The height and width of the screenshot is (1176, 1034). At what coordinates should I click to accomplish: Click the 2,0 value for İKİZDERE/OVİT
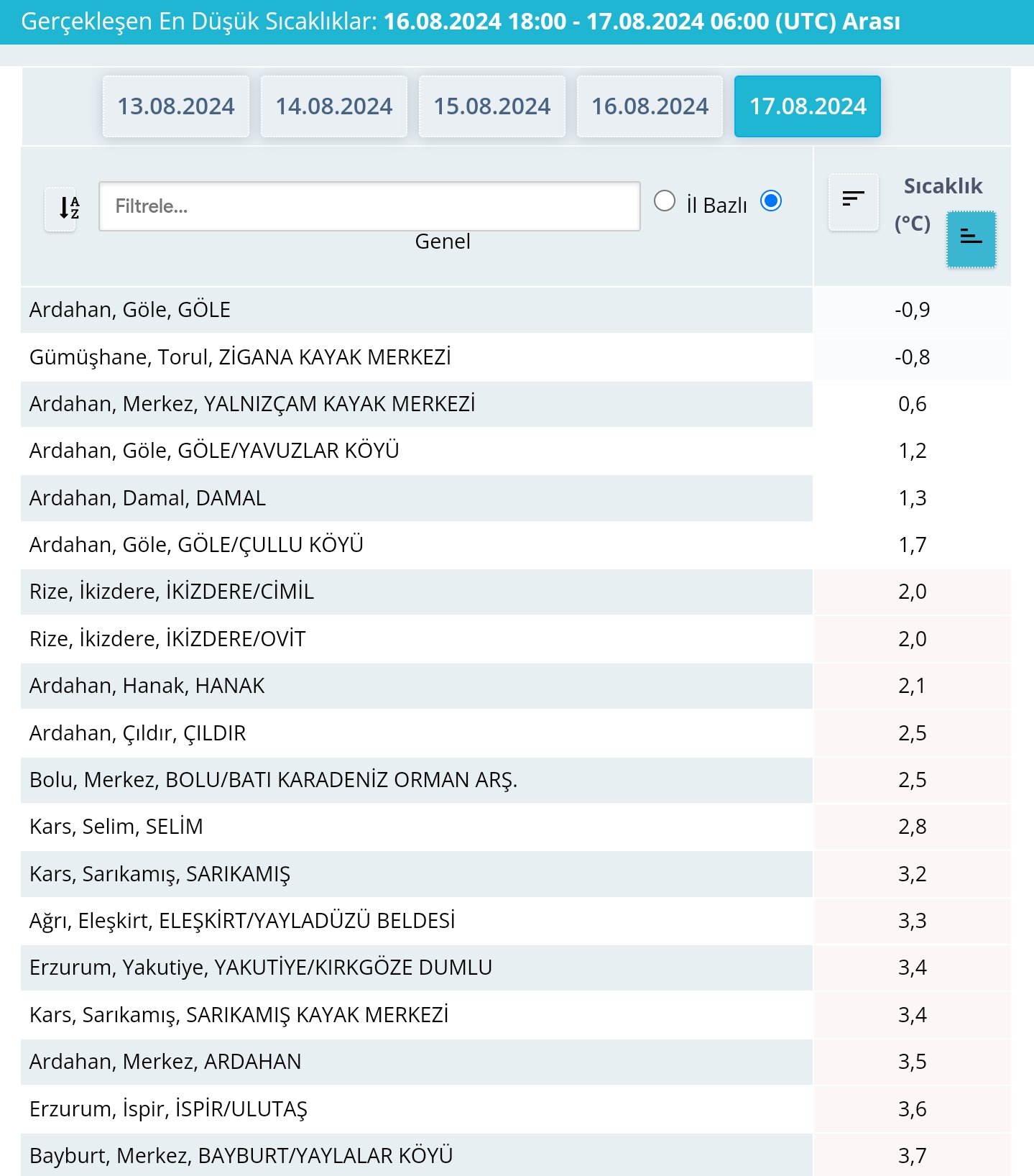coord(912,639)
